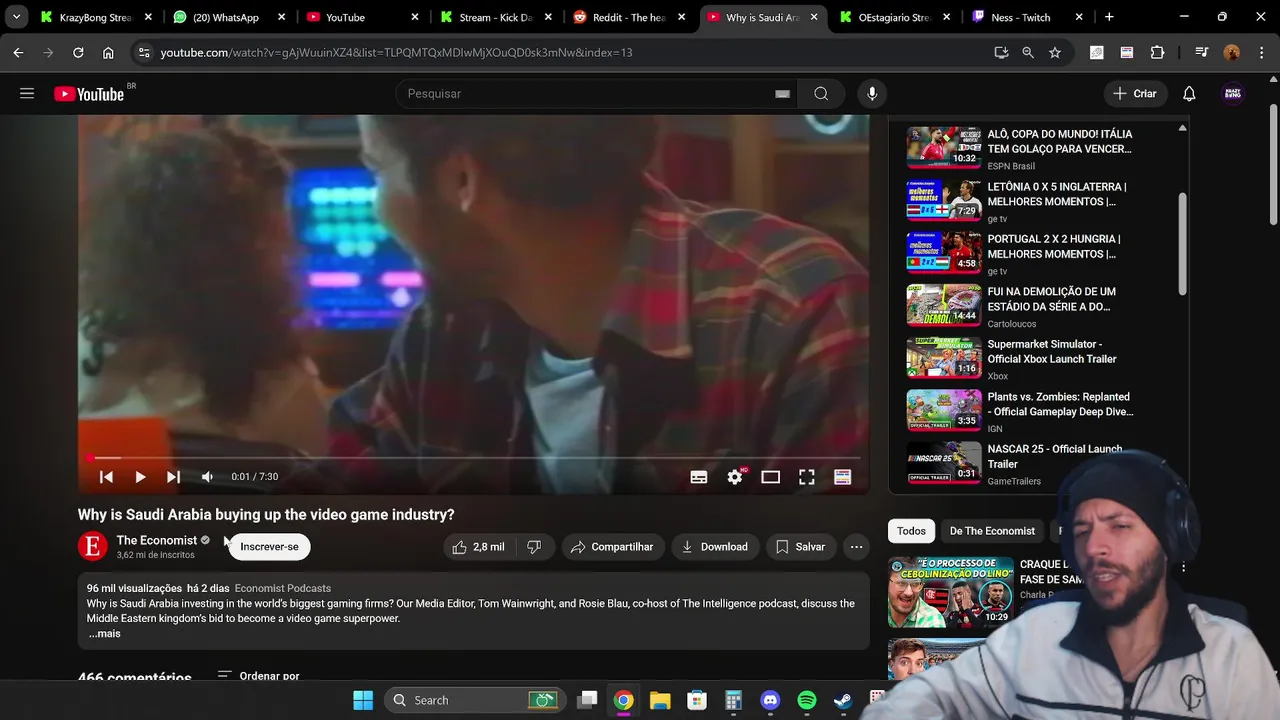
Task: Switch to the Ness - Twitch tab
Action: coord(1027,17)
